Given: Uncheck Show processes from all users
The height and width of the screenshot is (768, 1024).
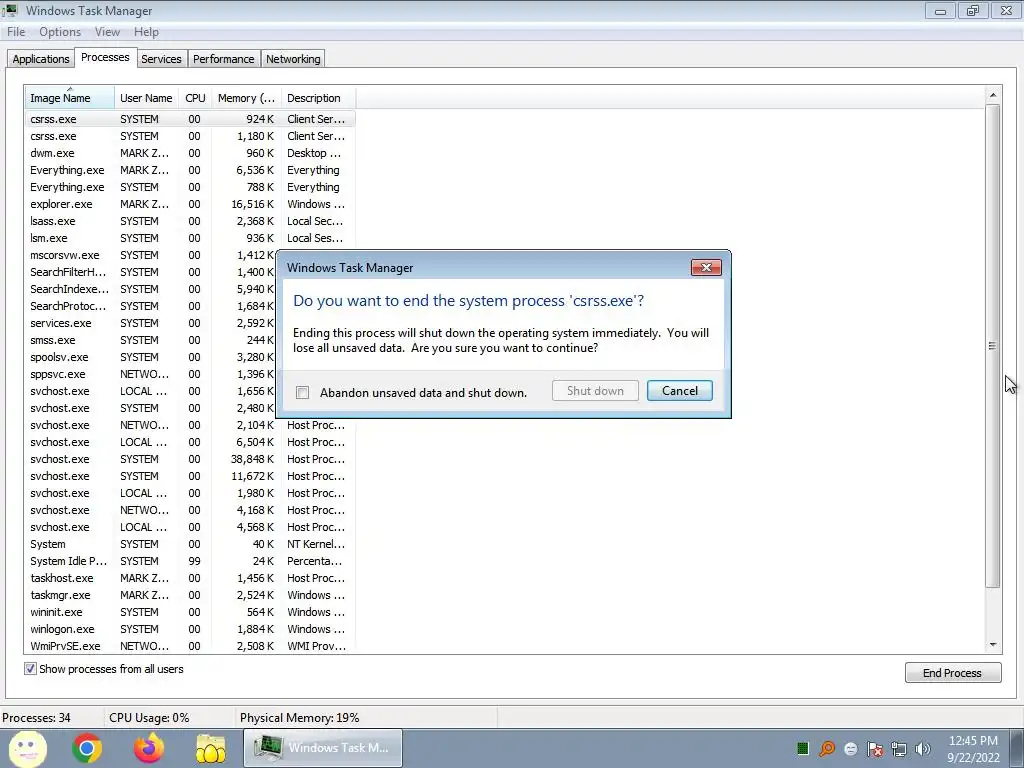Looking at the screenshot, I should coord(30,669).
